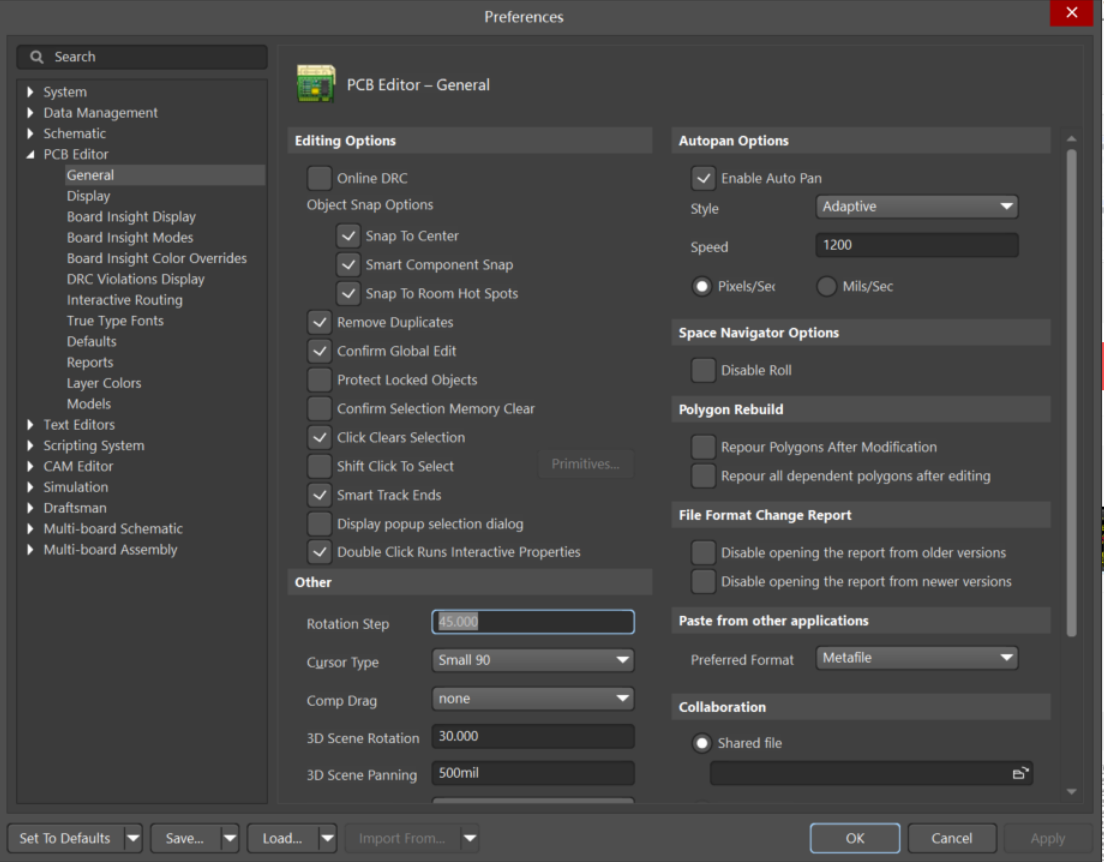This screenshot has width=1104, height=862.
Task: Enable Repour Polygons After Modification
Action: click(703, 447)
